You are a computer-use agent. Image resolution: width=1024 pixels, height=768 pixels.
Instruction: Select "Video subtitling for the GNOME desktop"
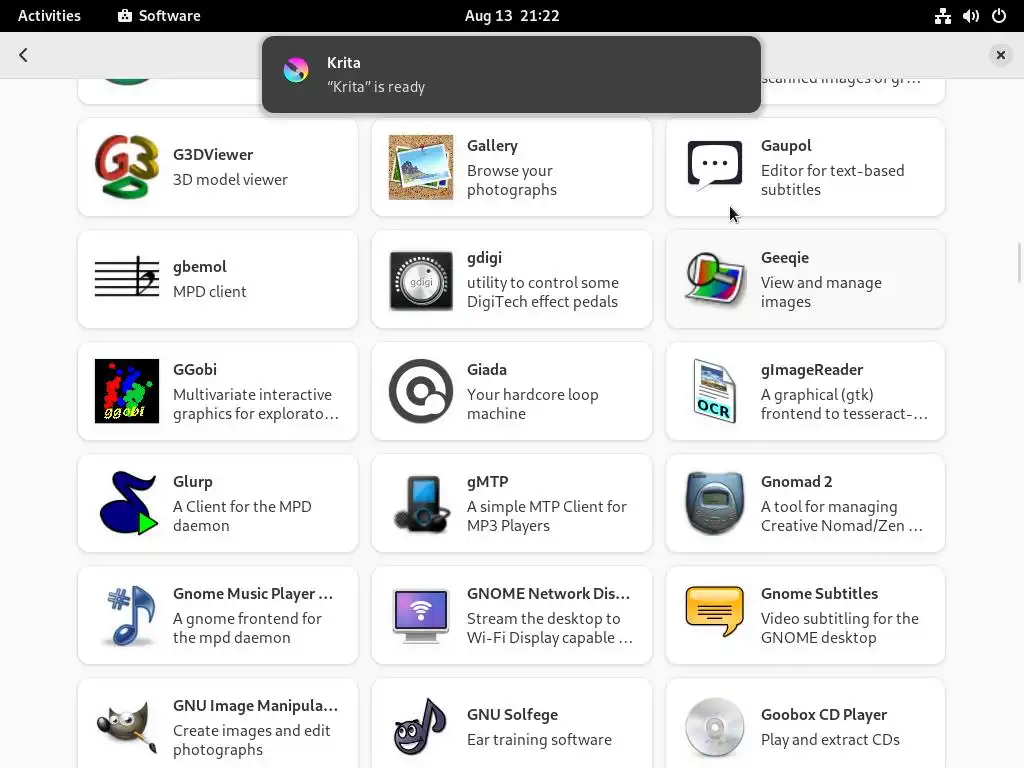tap(840, 628)
